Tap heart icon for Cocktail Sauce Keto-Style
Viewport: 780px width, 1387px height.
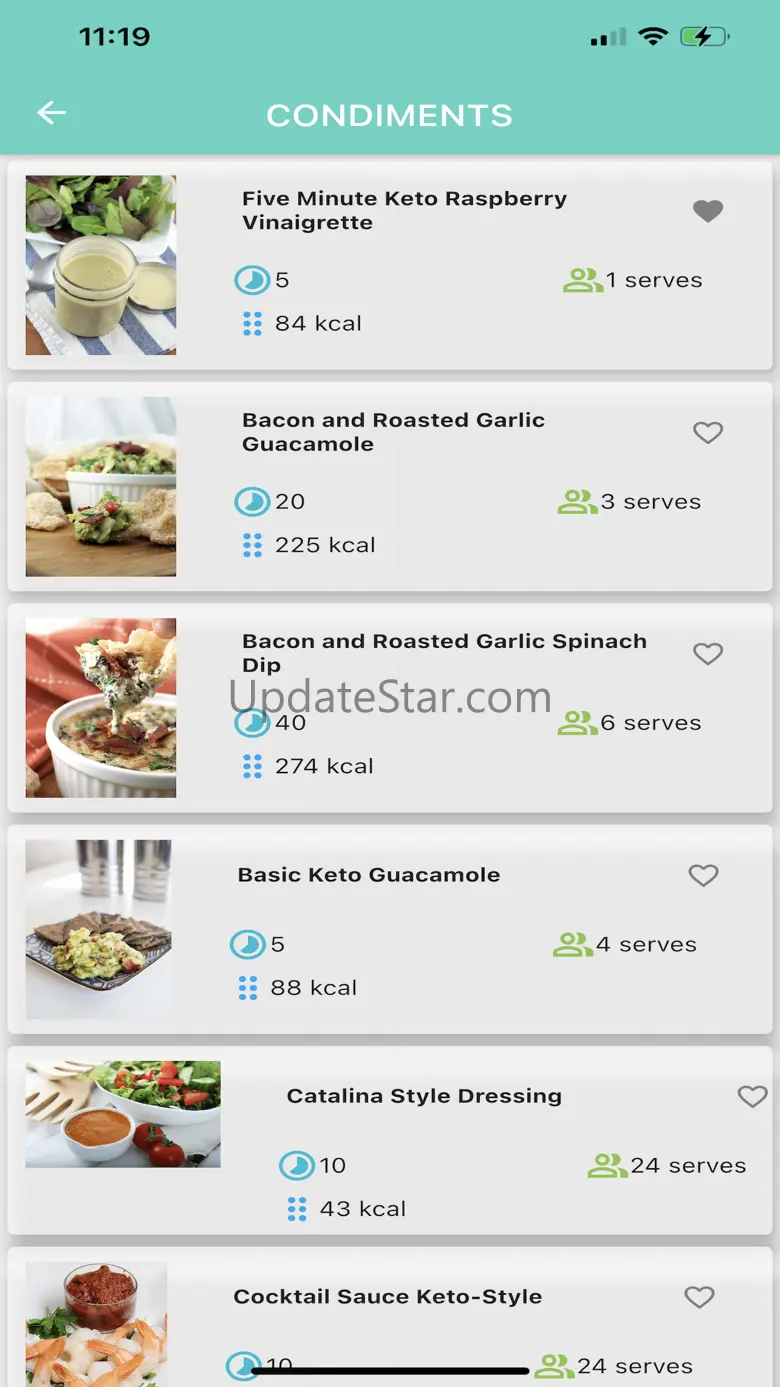700,1297
